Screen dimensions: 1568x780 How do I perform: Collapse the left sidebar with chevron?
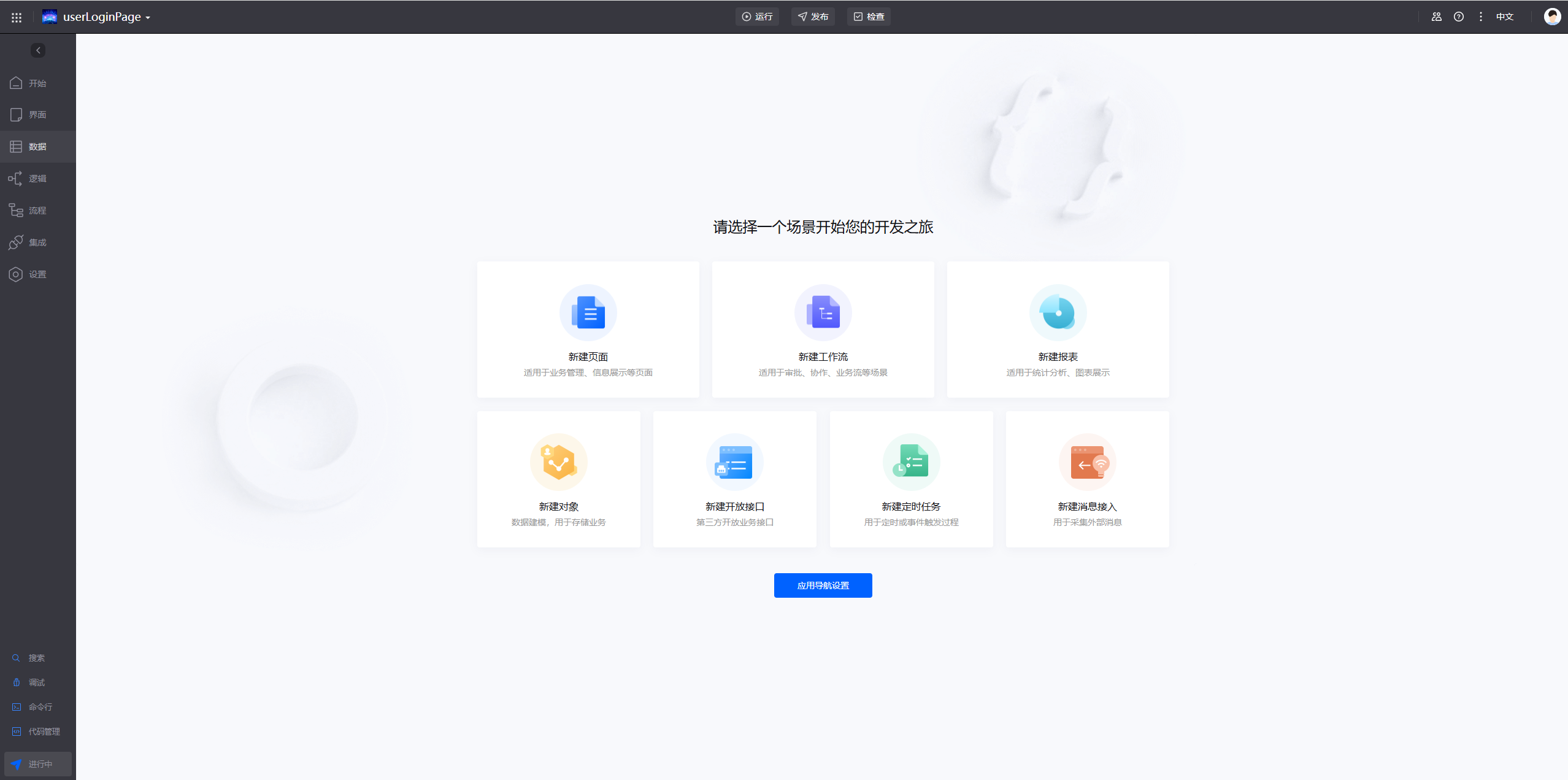tap(38, 50)
